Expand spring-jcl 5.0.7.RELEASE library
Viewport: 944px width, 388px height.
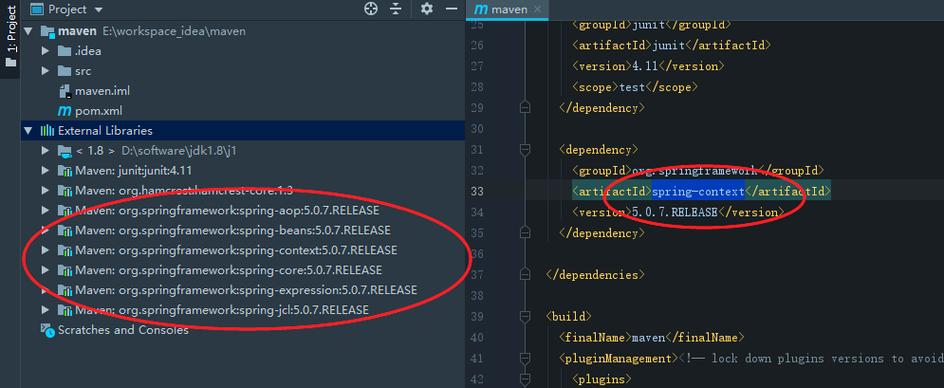click(x=45, y=310)
